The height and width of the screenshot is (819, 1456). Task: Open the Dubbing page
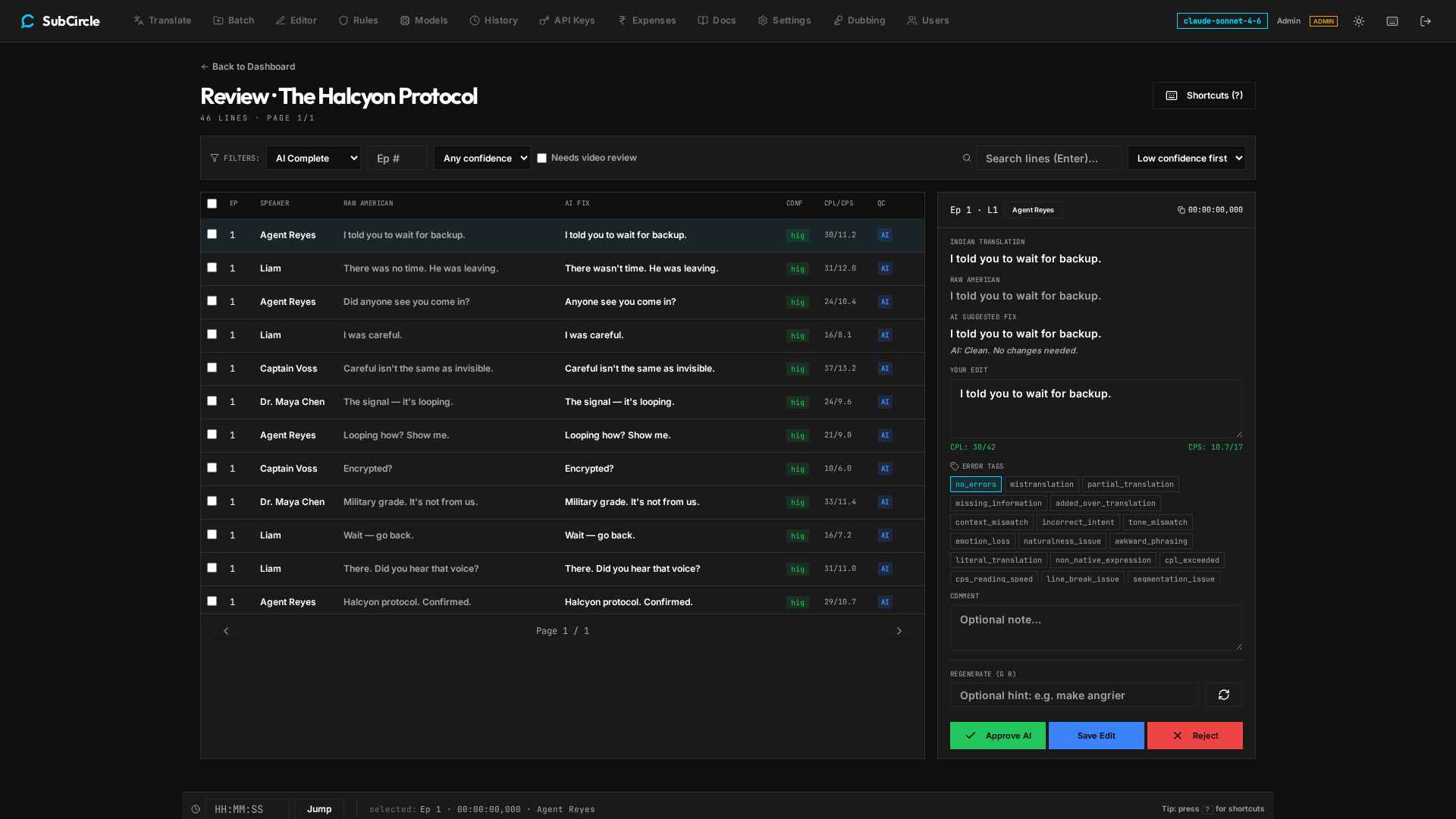point(859,20)
